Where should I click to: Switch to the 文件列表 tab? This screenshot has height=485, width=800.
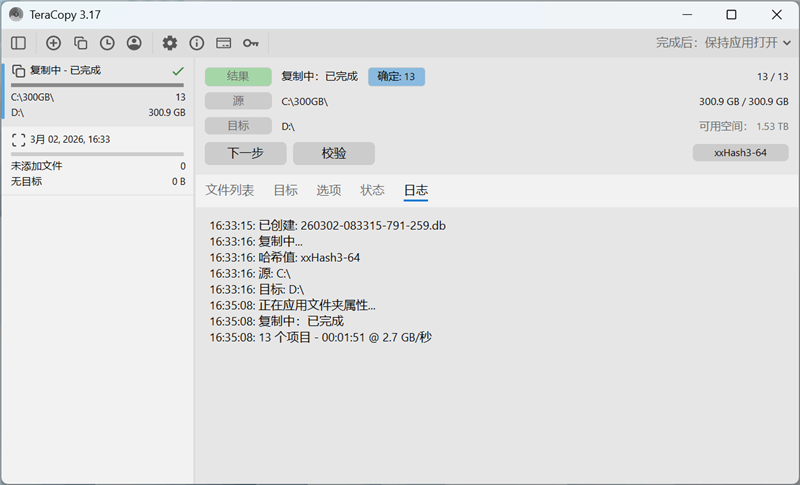coord(230,190)
